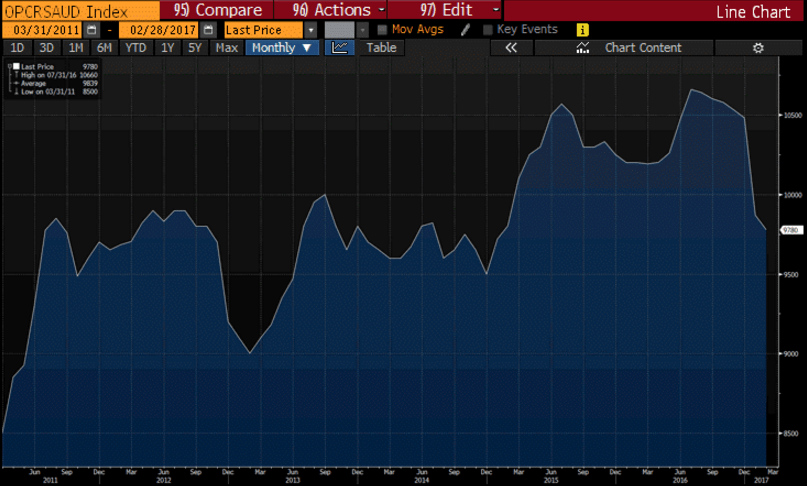Viewport: 807px width, 486px height.
Task: Click the end date field 02/28/2017
Action: (159, 30)
